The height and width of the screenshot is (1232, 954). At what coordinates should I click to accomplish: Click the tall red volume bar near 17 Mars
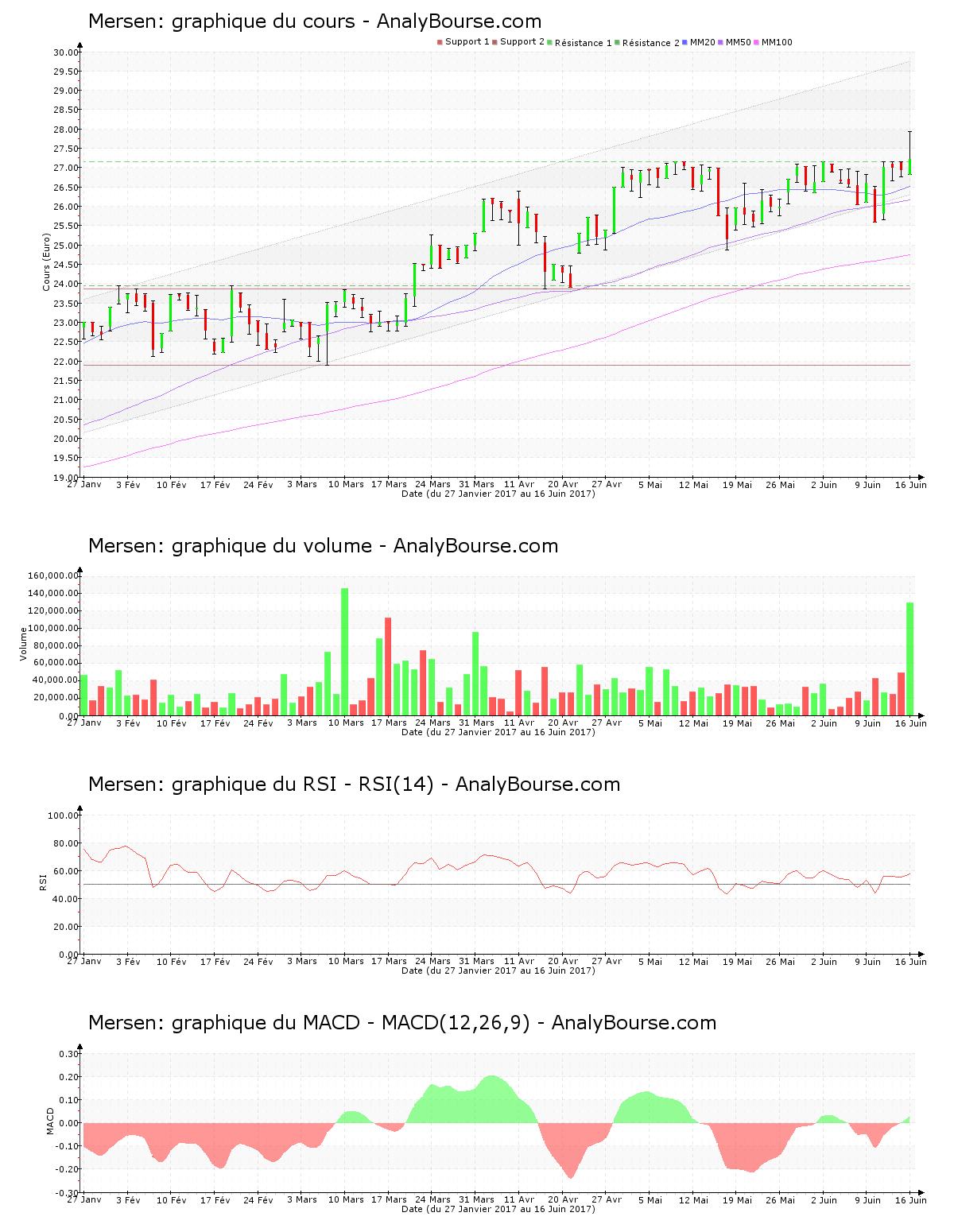pos(388,666)
